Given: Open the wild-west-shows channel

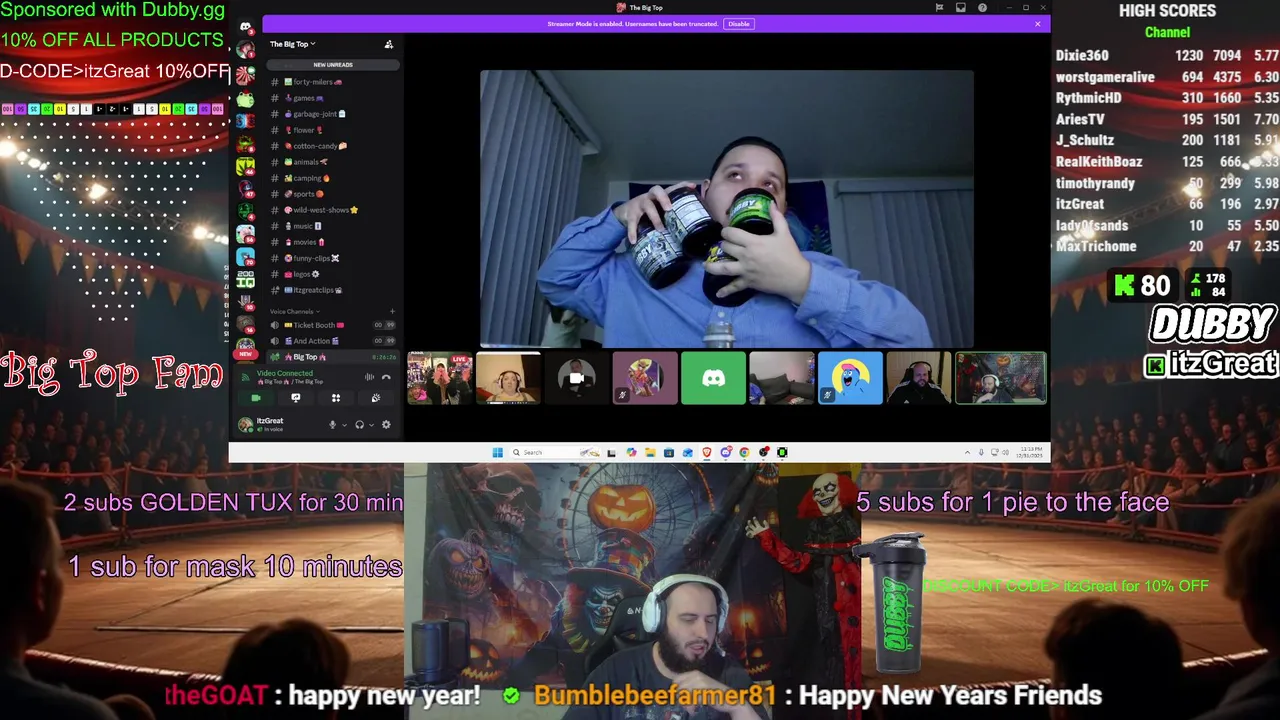Looking at the screenshot, I should pyautogui.click(x=334, y=210).
